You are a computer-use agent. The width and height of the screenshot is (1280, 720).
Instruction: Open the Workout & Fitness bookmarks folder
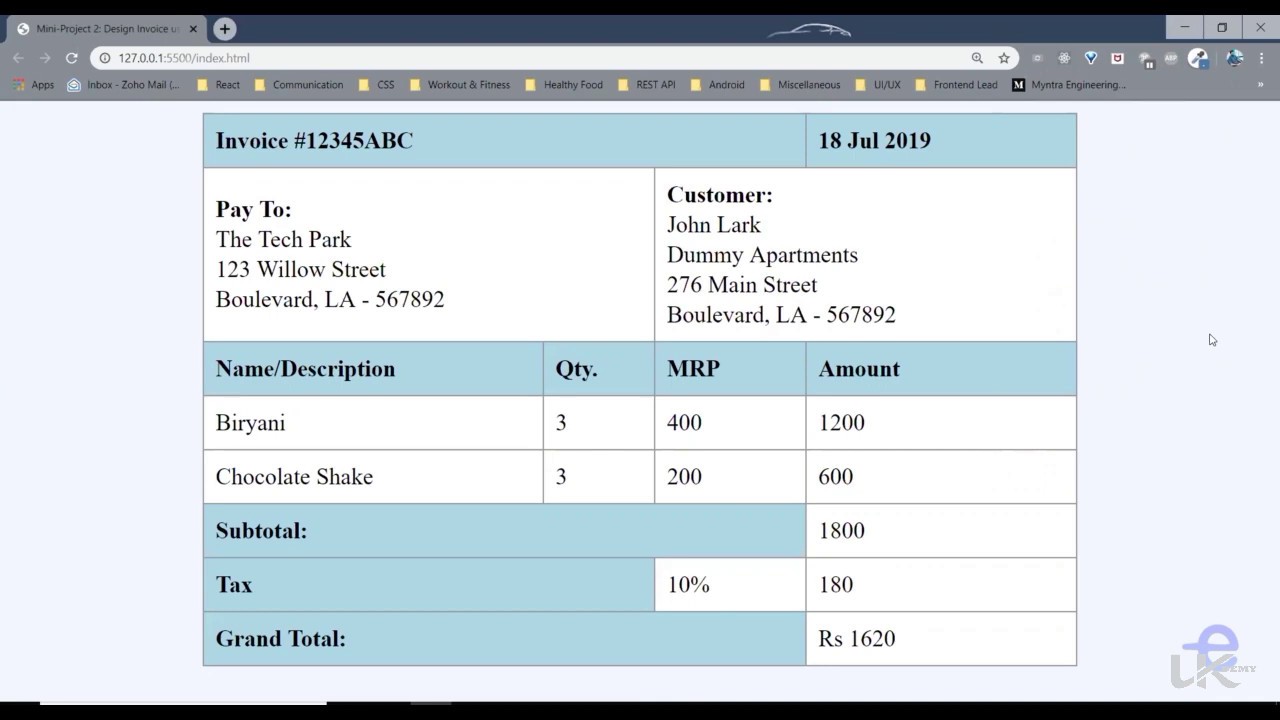pyautogui.click(x=459, y=85)
